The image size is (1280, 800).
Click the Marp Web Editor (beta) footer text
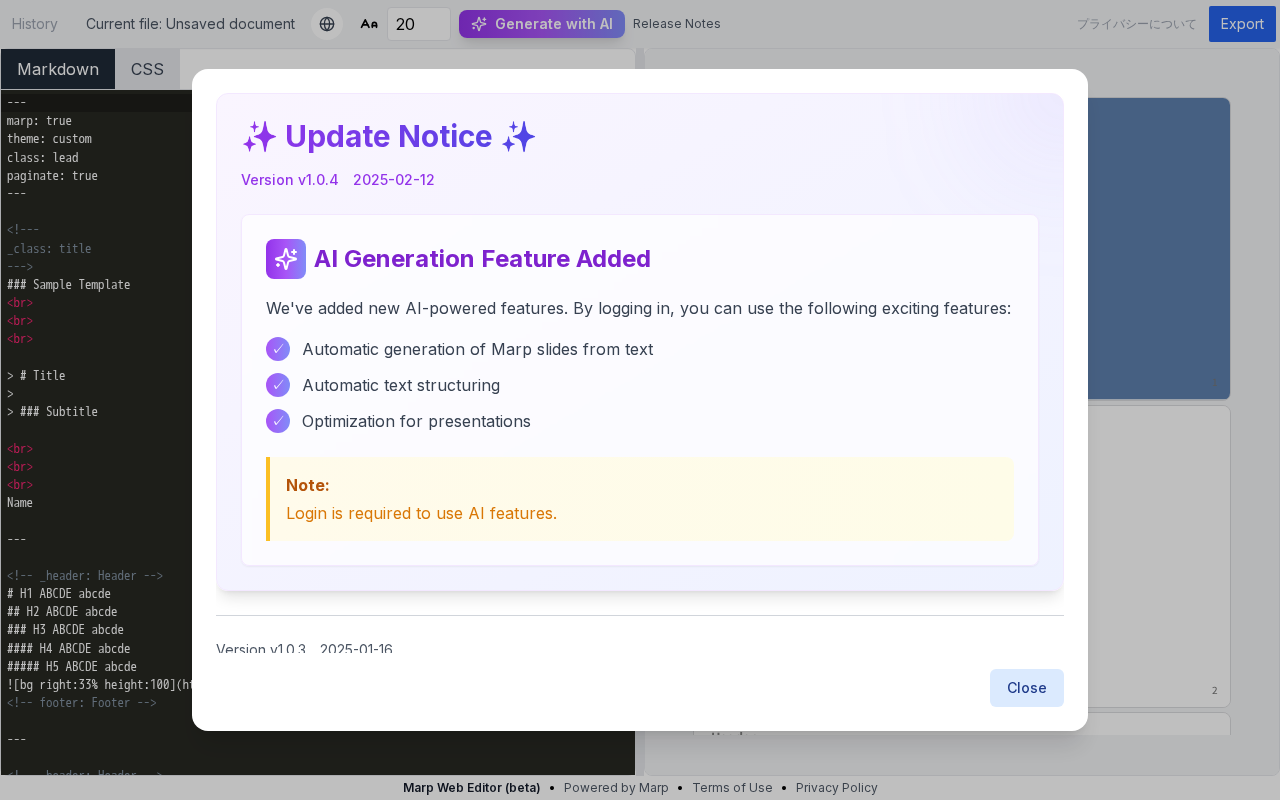472,788
